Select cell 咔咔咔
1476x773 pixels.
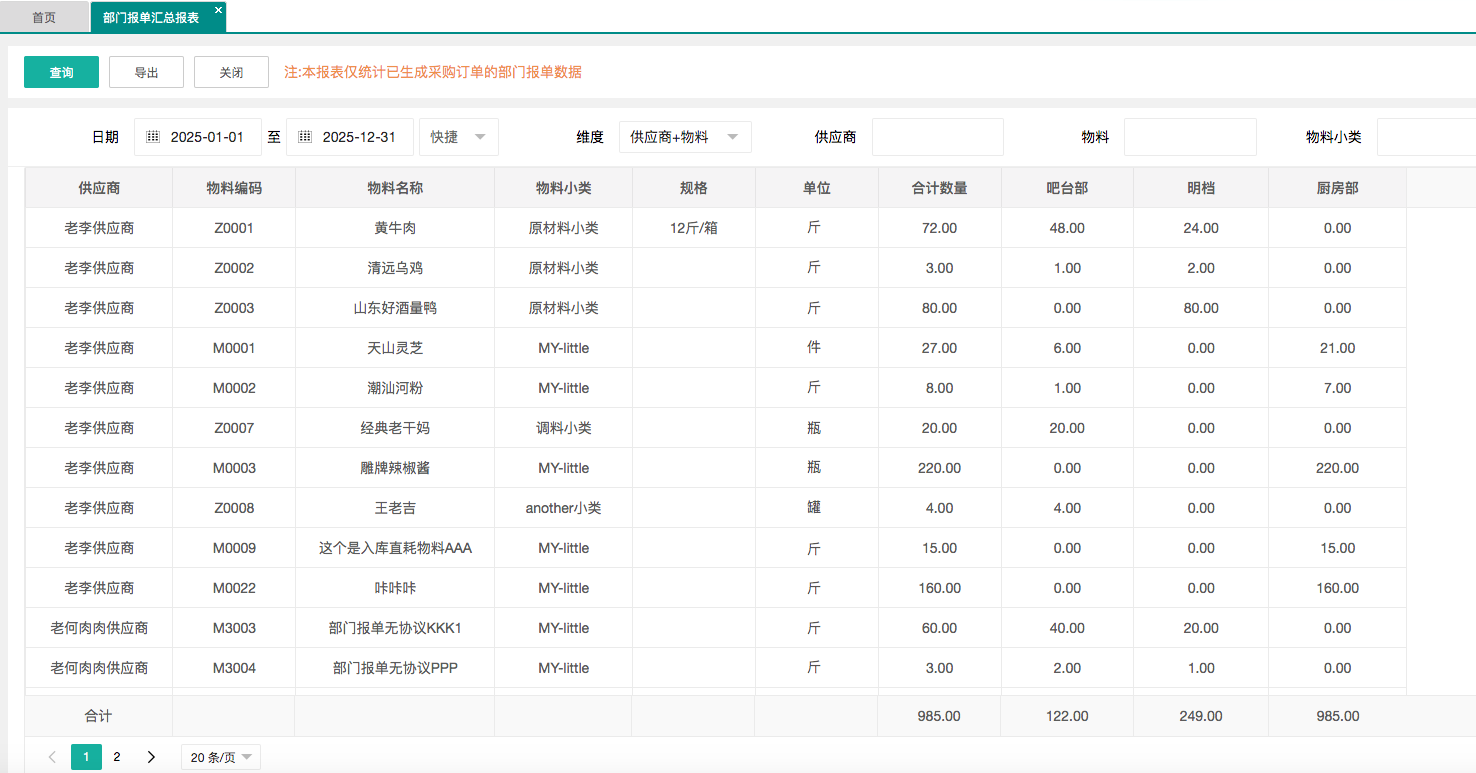[395, 588]
